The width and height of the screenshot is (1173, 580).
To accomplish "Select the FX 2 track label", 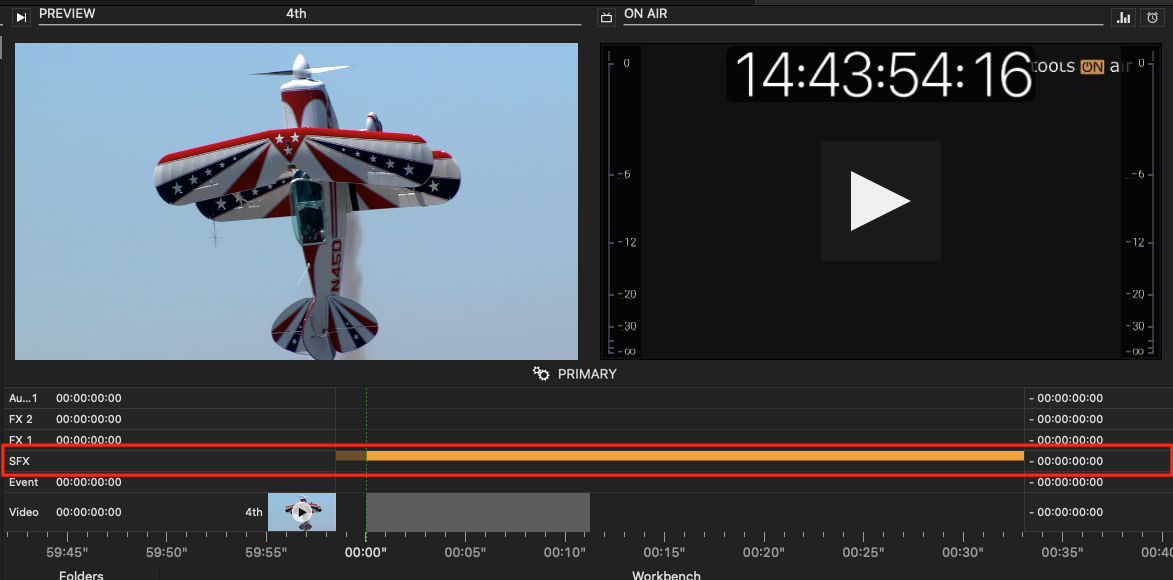I will pyautogui.click(x=21, y=419).
